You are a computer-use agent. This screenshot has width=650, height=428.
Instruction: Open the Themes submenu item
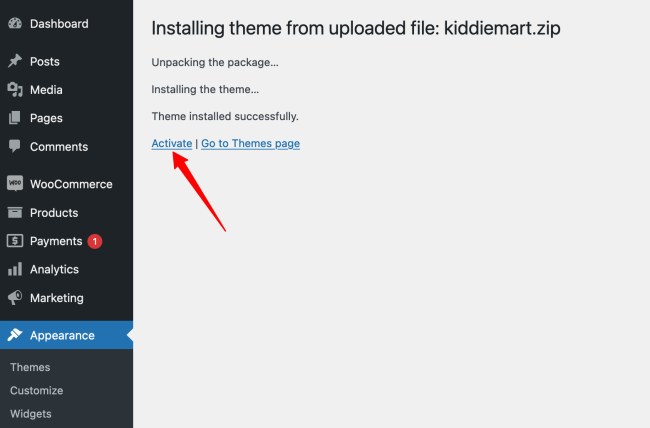[x=30, y=367]
